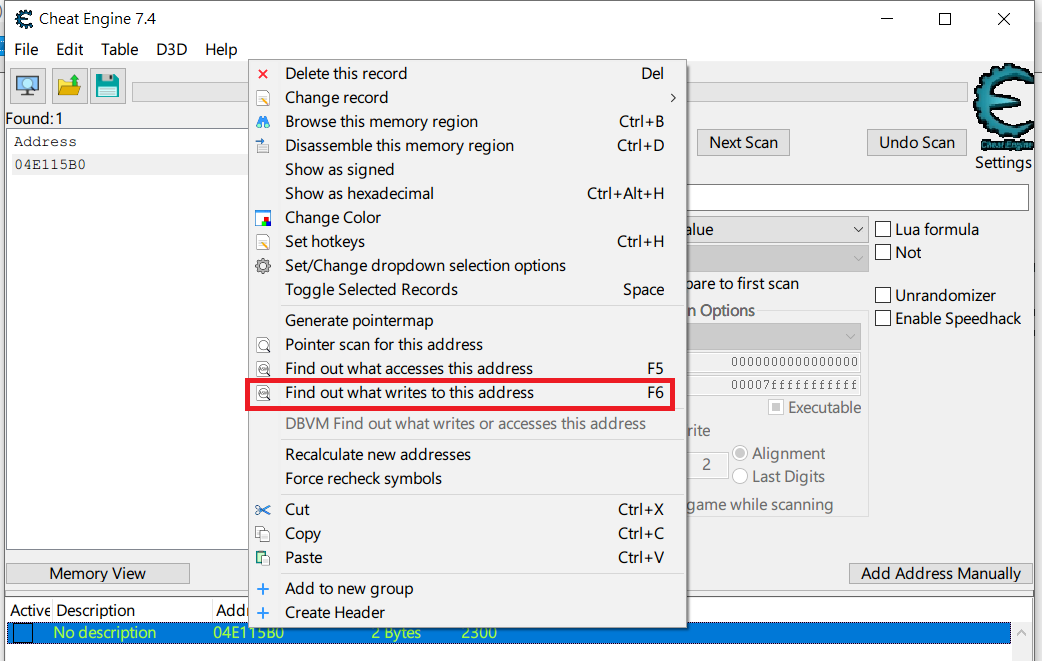
Task: Choose Show as signed
Action: pyautogui.click(x=467, y=170)
